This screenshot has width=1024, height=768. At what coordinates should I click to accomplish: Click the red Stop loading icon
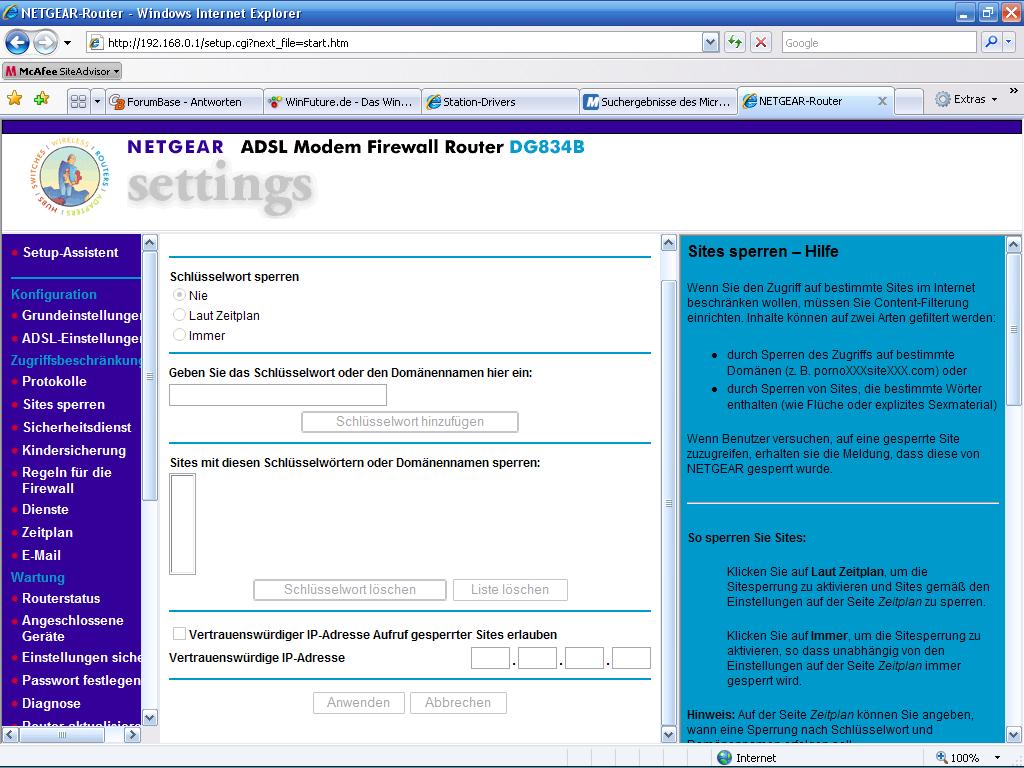(x=761, y=43)
